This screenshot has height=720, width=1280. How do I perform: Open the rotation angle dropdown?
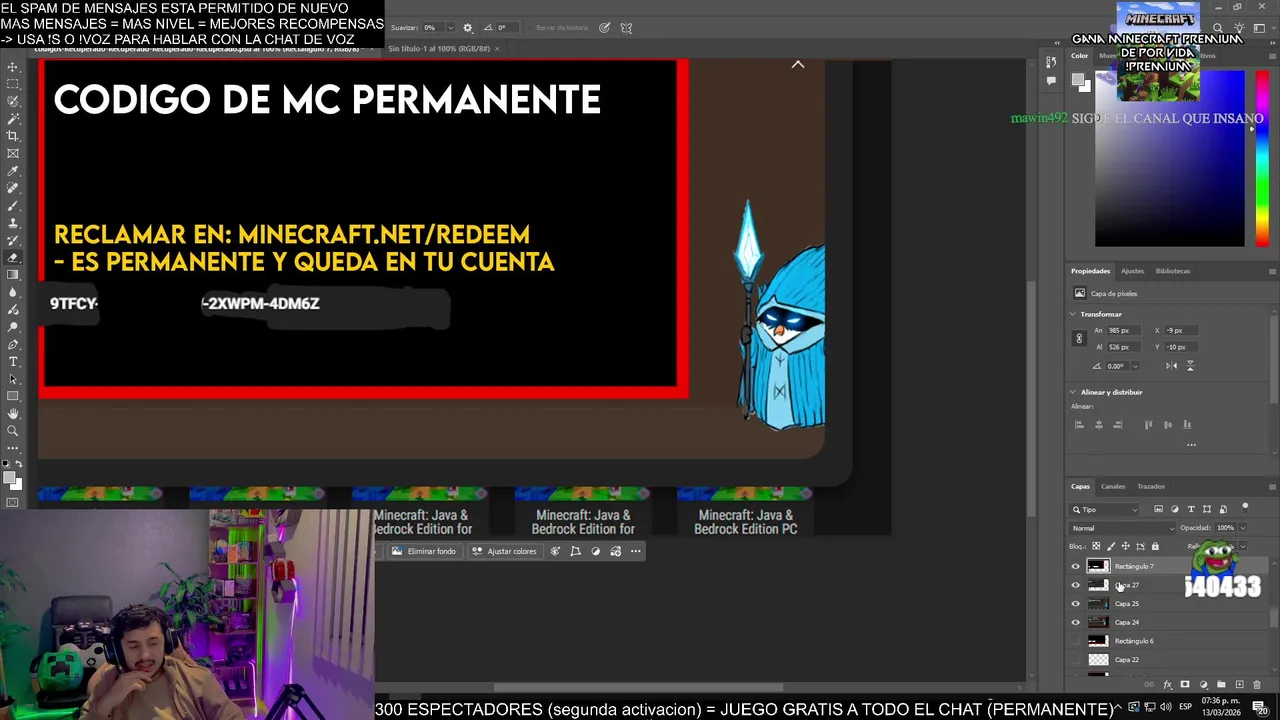click(1135, 366)
